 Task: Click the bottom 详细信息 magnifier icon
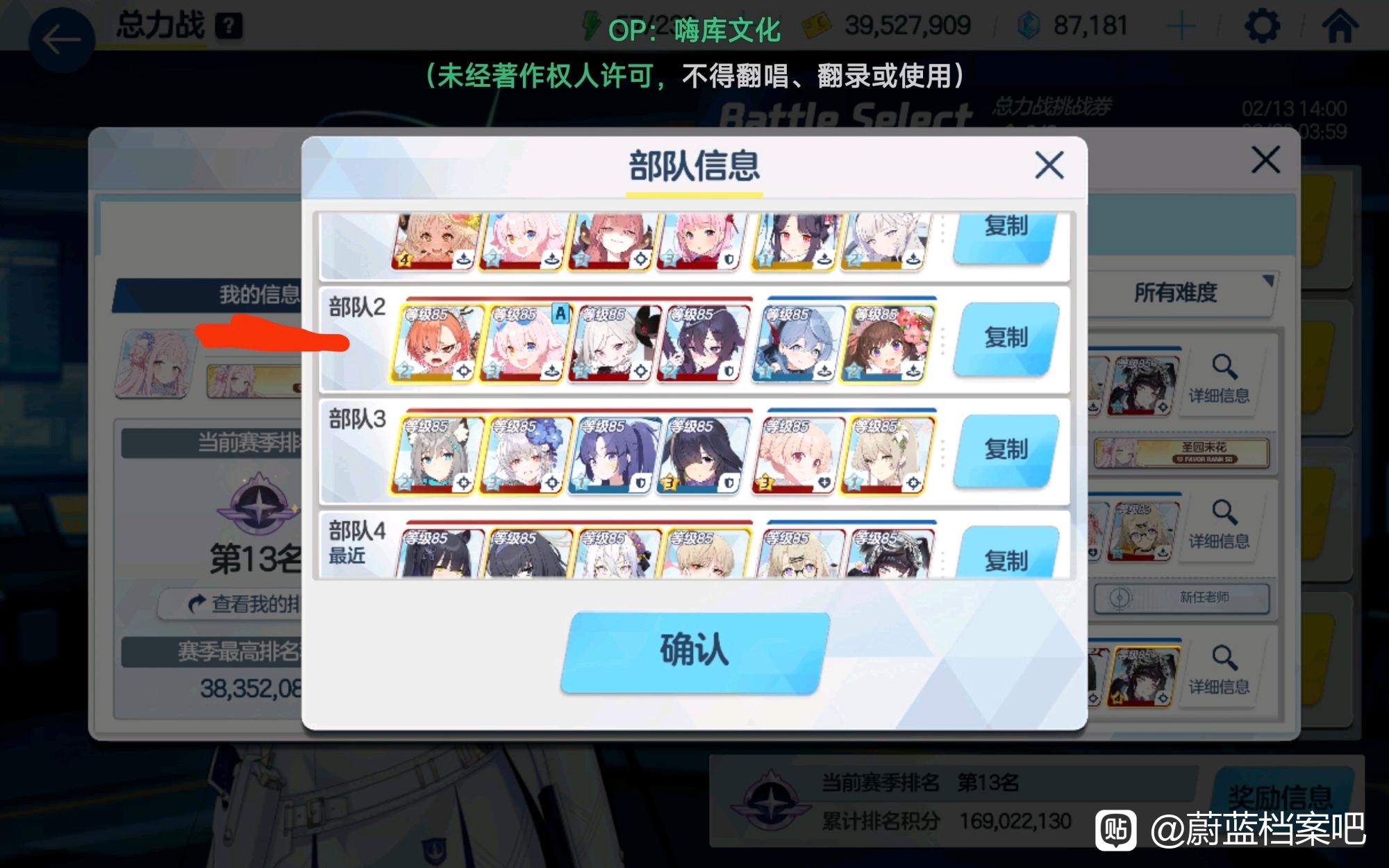pos(1223,657)
